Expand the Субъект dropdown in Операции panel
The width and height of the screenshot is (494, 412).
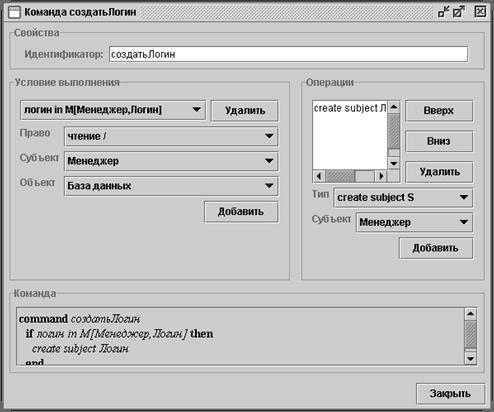click(414, 222)
